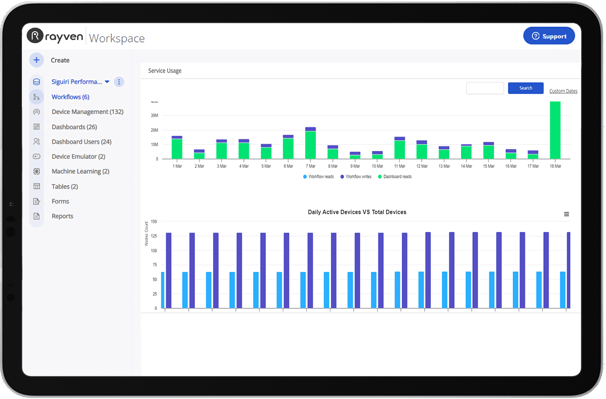Screen dimensions: 606x399
Task: Open the Custom Dates link
Action: point(563,91)
